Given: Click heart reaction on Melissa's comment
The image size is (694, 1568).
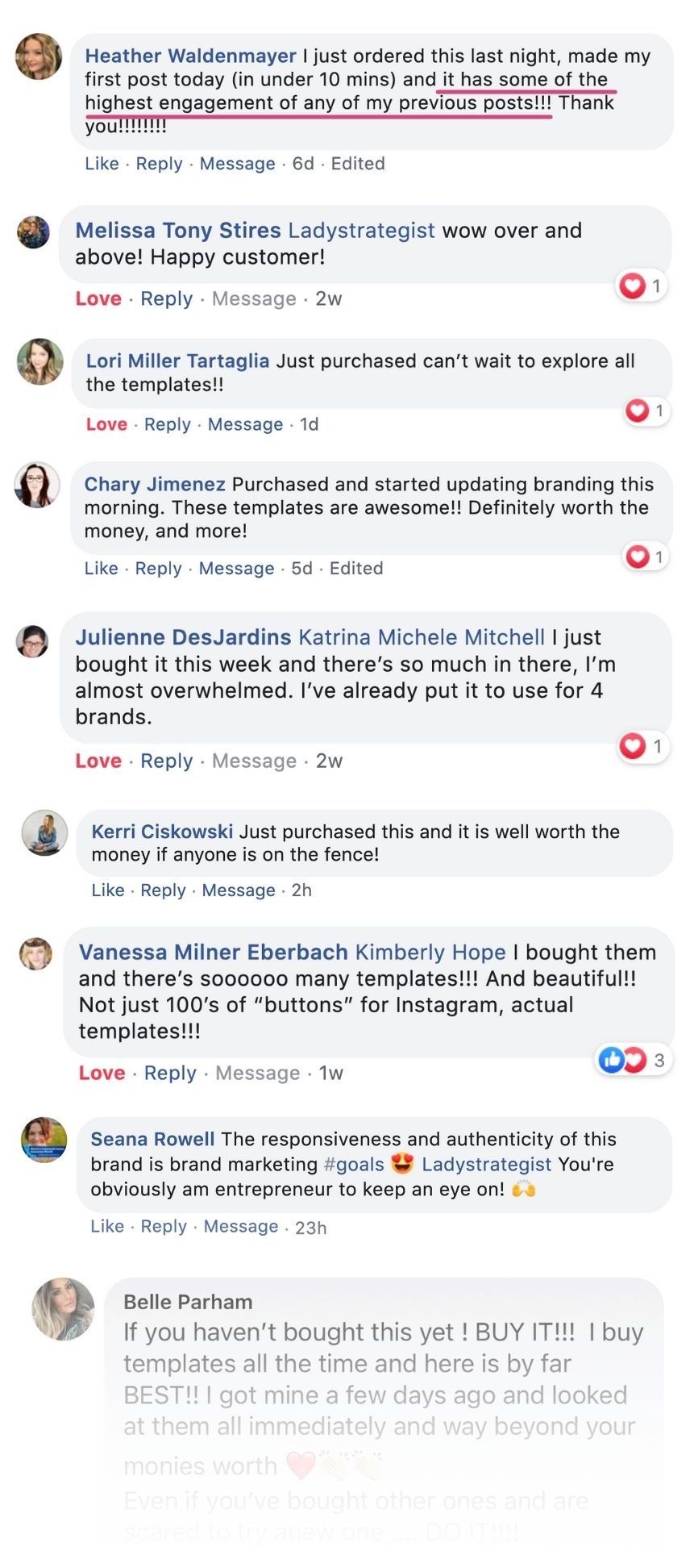Looking at the screenshot, I should pos(642,286).
